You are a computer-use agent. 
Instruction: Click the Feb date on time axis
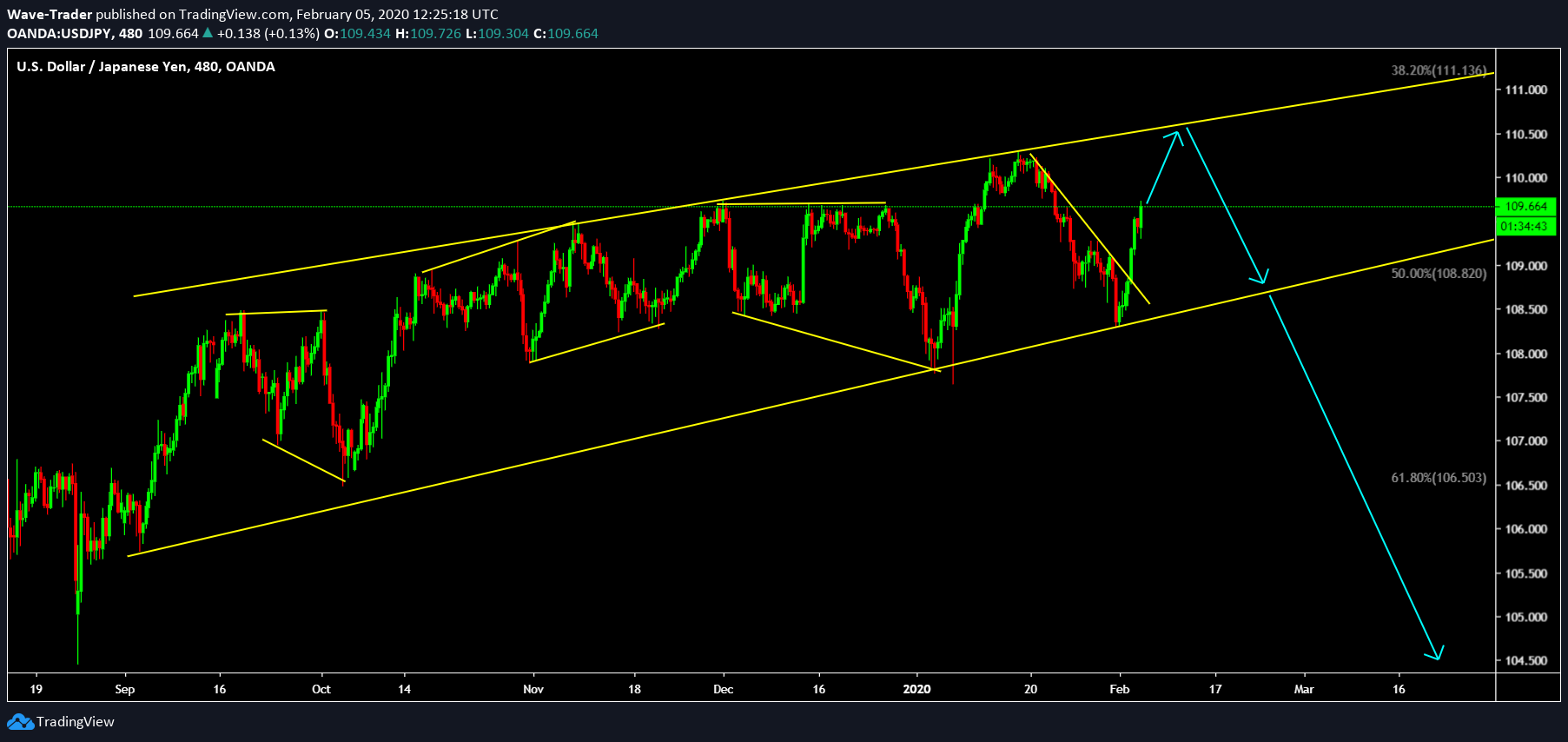click(1120, 689)
